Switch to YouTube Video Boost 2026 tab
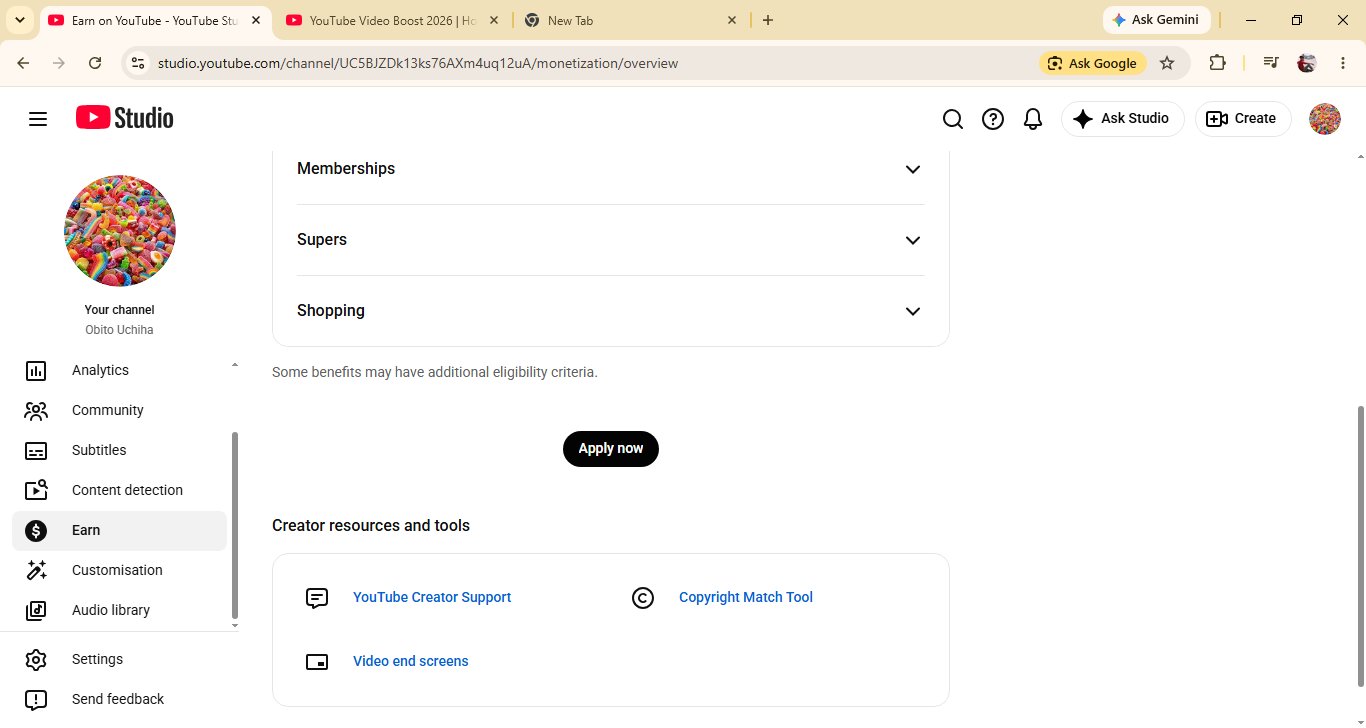 (x=392, y=20)
